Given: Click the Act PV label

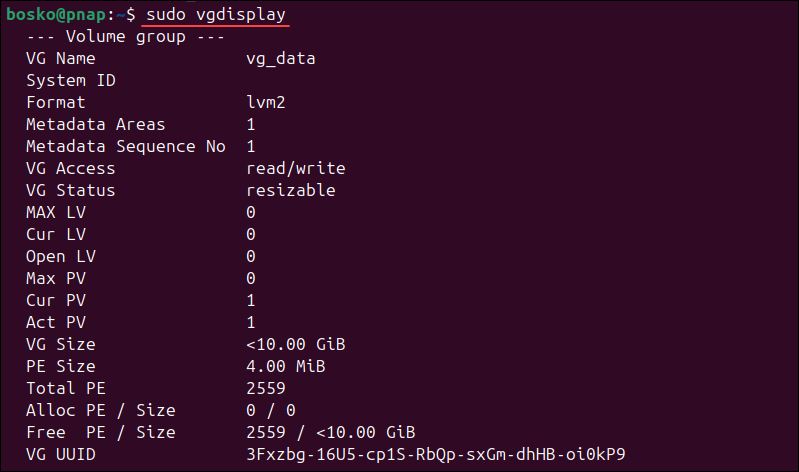Looking at the screenshot, I should tap(56, 322).
